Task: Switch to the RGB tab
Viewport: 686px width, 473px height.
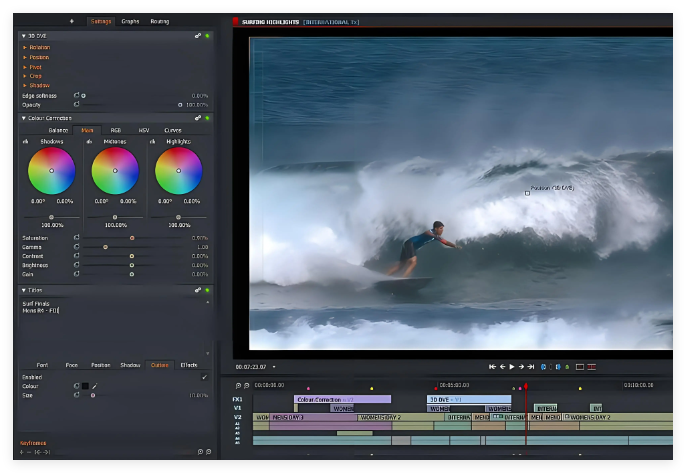Action: [x=116, y=130]
